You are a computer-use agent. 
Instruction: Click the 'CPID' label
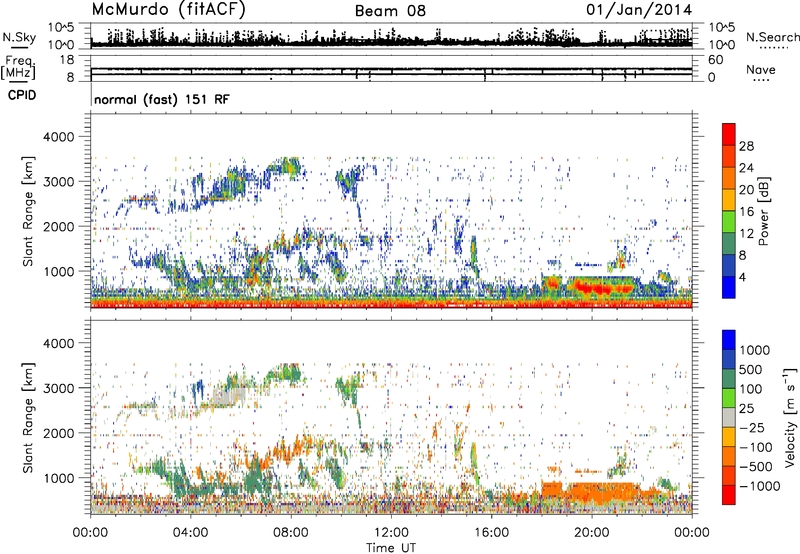pyautogui.click(x=22, y=95)
